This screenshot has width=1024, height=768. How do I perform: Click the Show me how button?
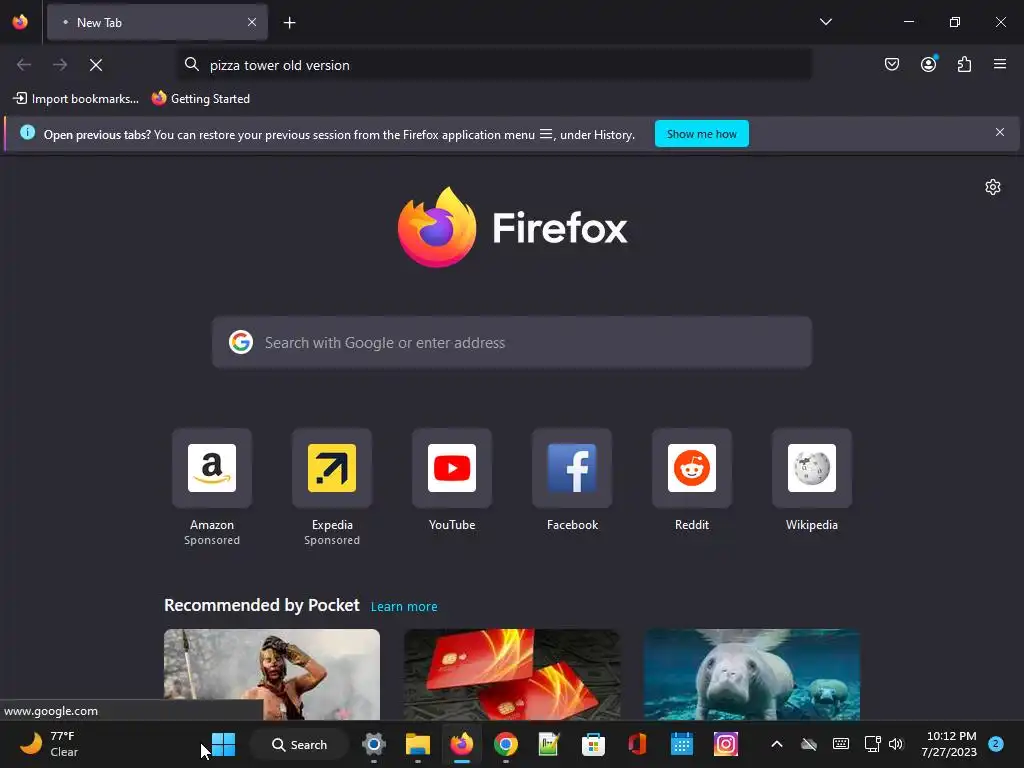(x=701, y=134)
